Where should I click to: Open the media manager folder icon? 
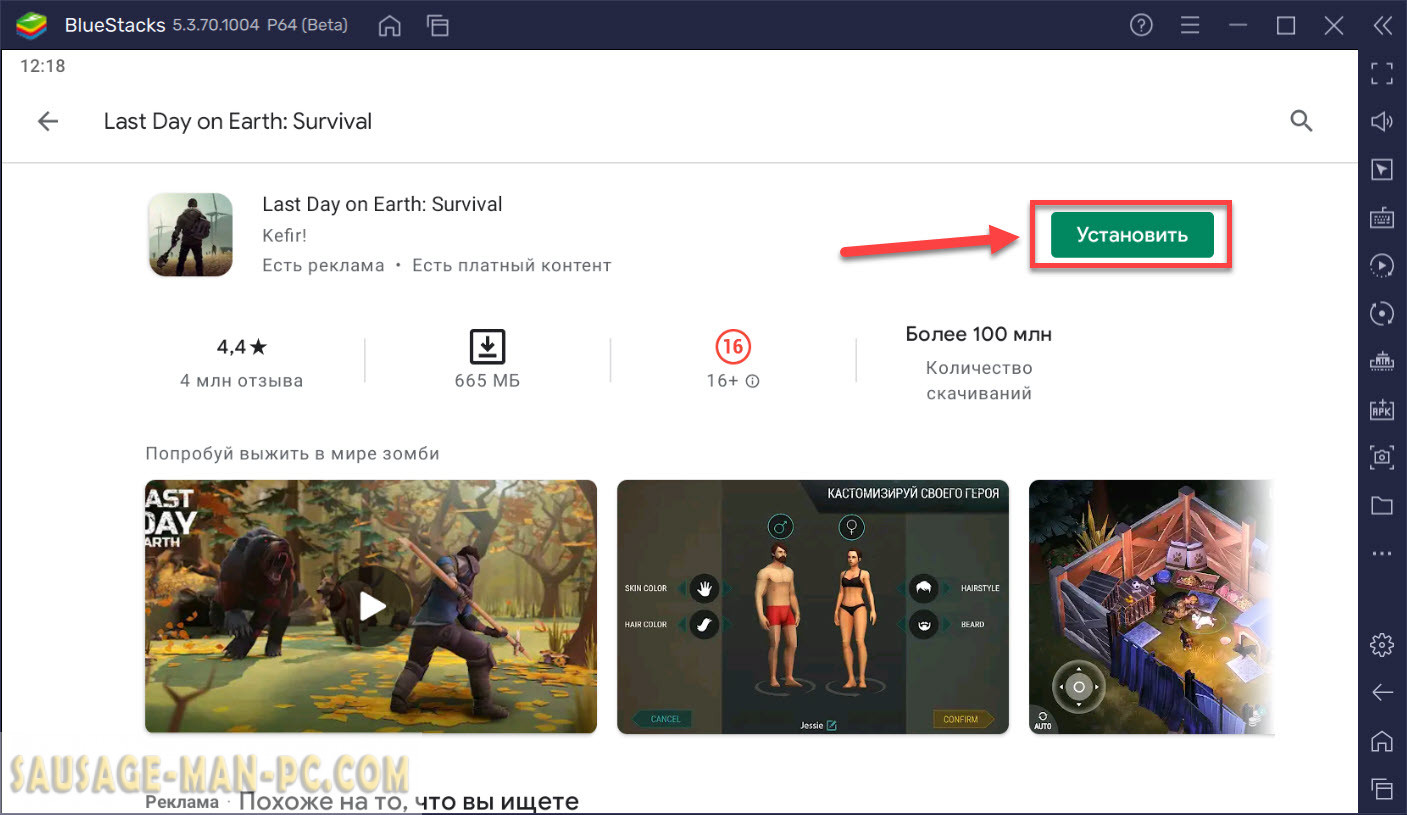[x=1382, y=505]
